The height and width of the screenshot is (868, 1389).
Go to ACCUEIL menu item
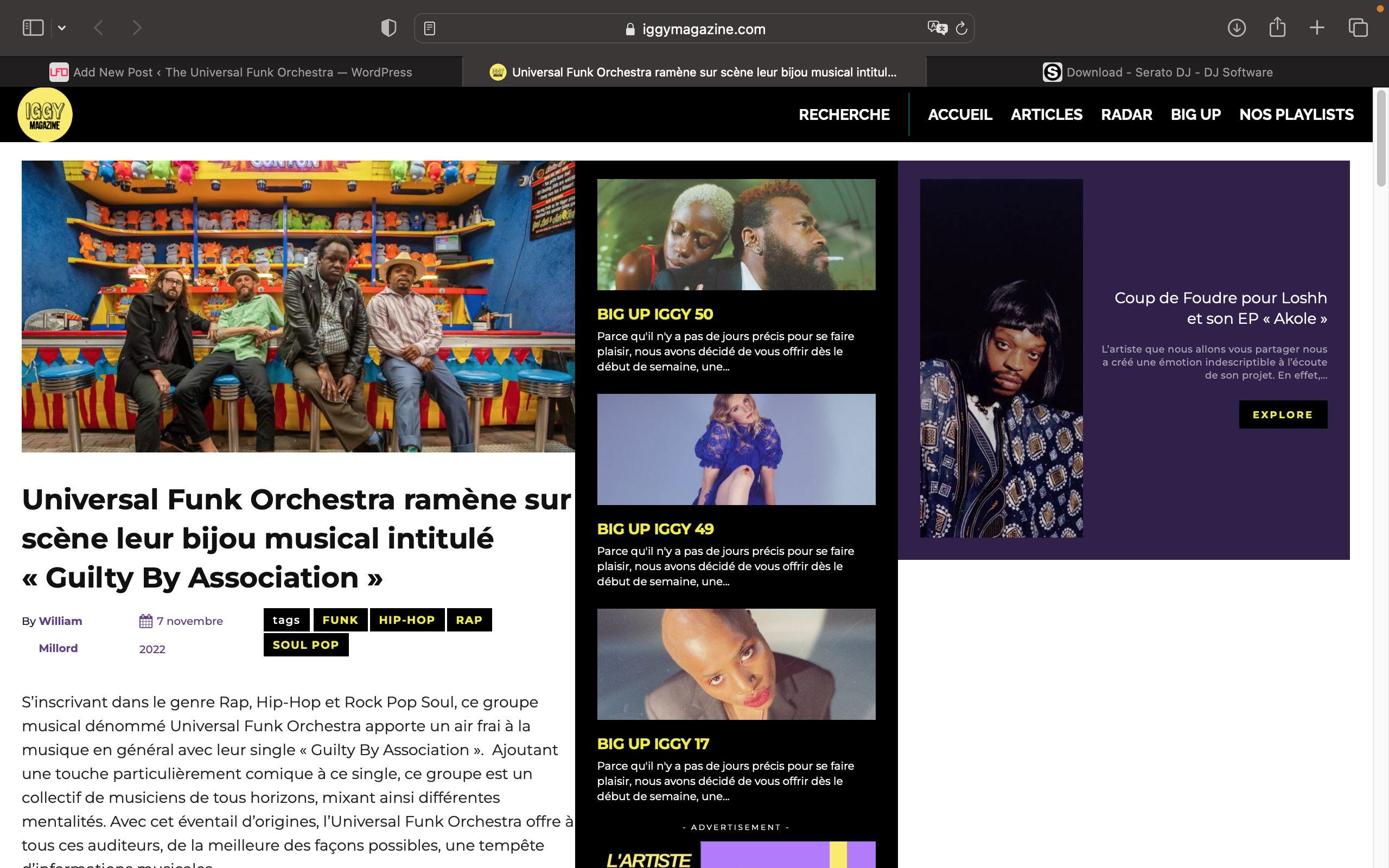[960, 115]
